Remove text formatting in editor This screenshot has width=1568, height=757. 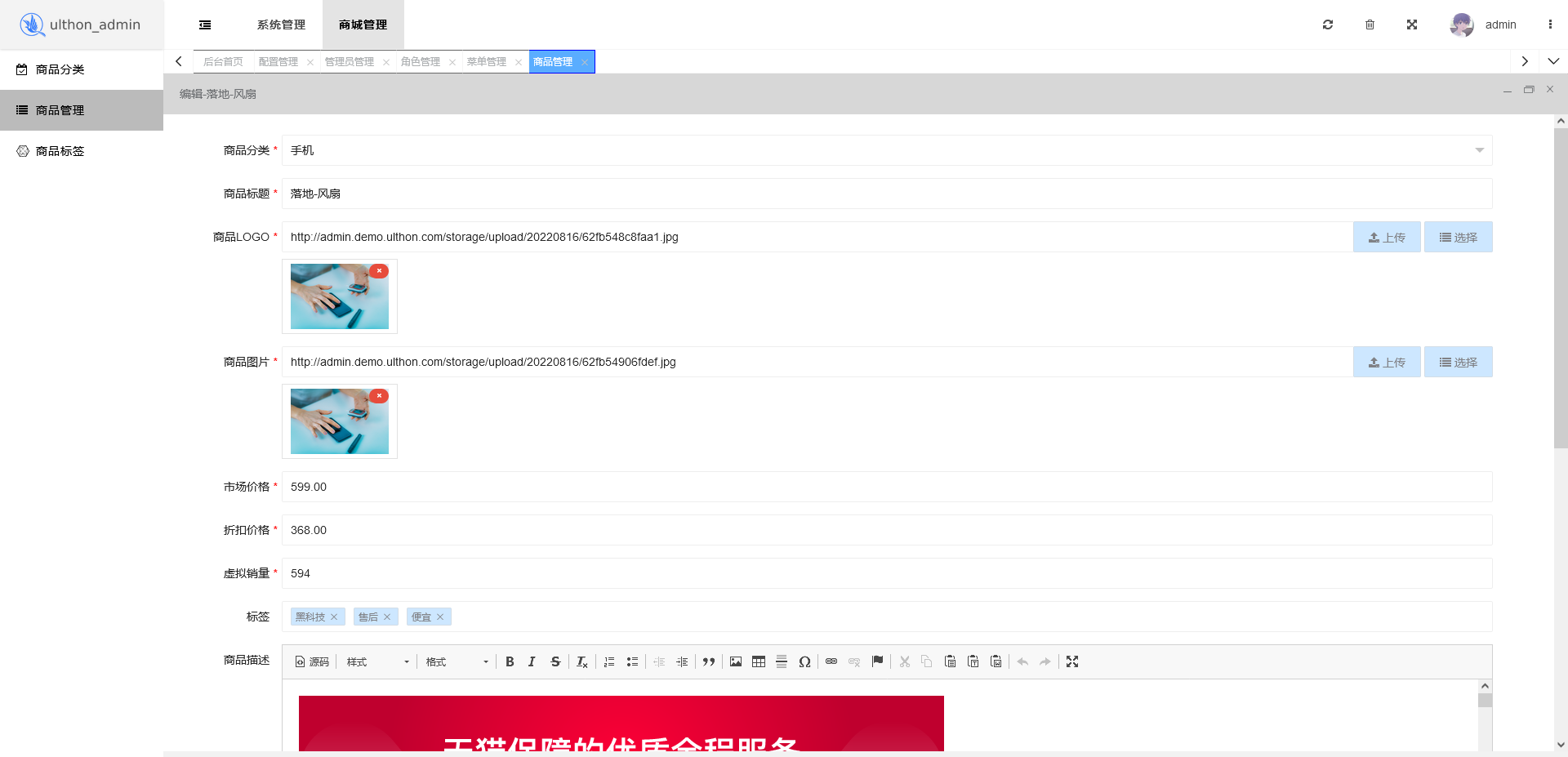point(582,661)
